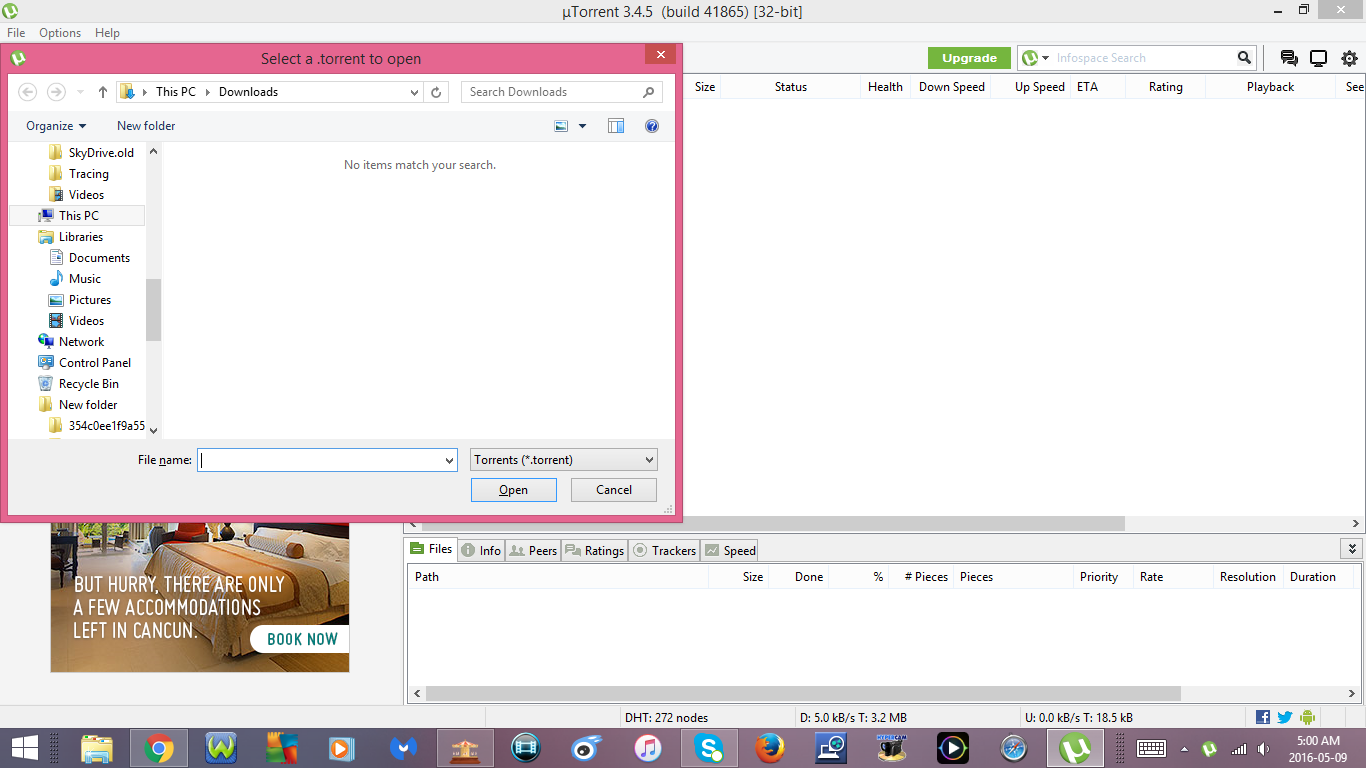Open iTunes from the taskbar

pyautogui.click(x=648, y=748)
